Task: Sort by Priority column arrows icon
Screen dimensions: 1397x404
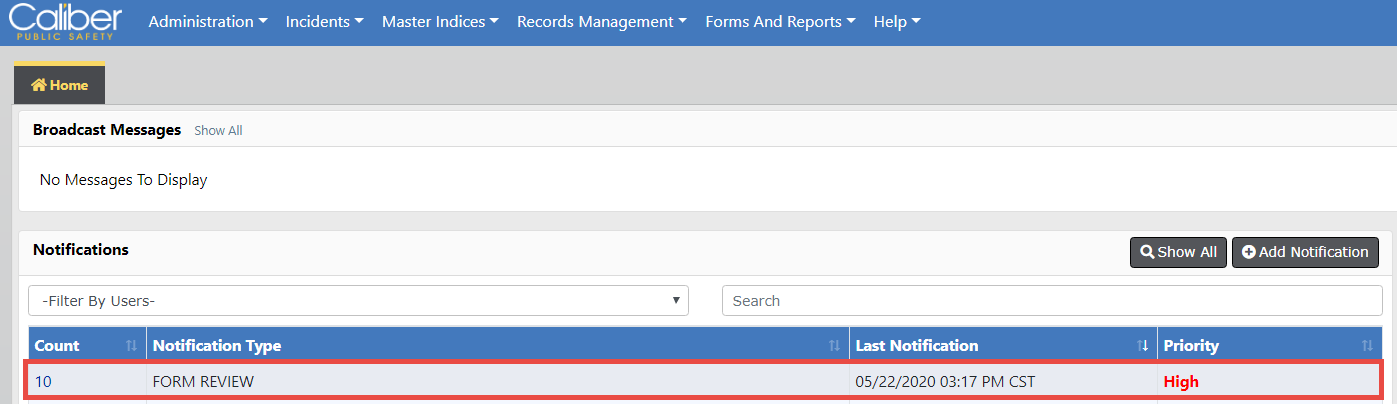Action: tap(1367, 346)
